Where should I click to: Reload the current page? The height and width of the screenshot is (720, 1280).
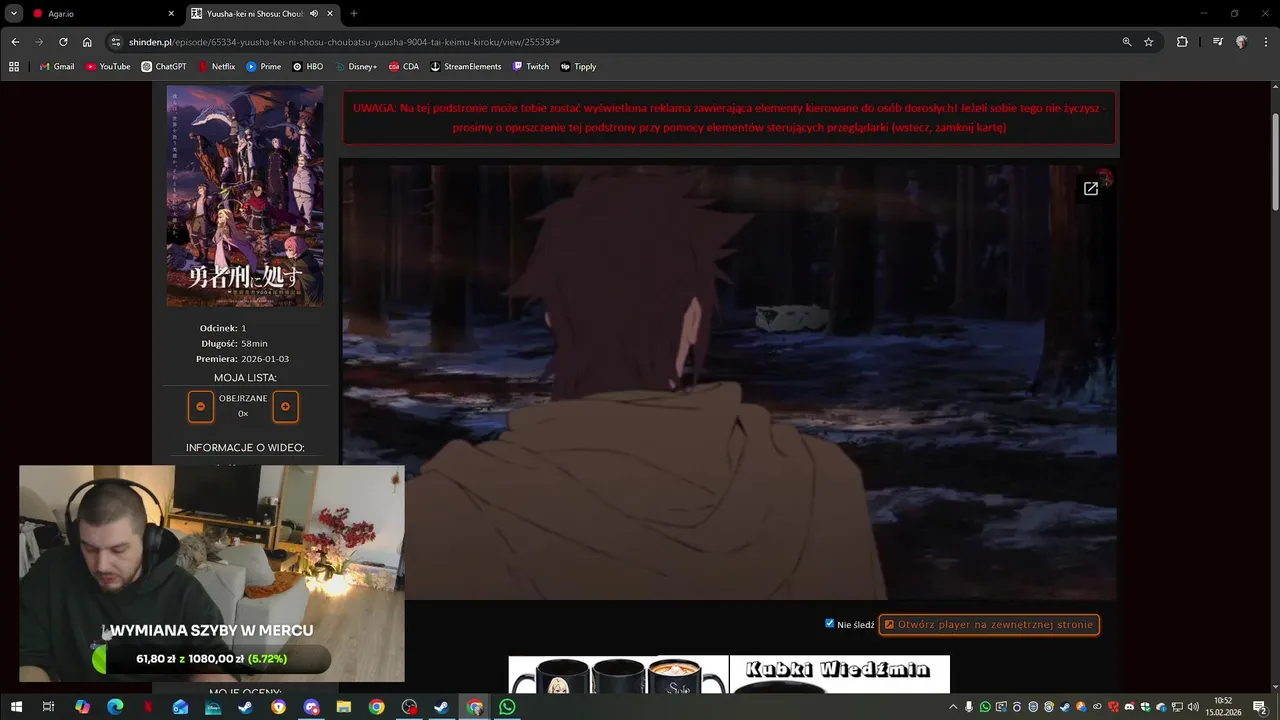coord(63,42)
